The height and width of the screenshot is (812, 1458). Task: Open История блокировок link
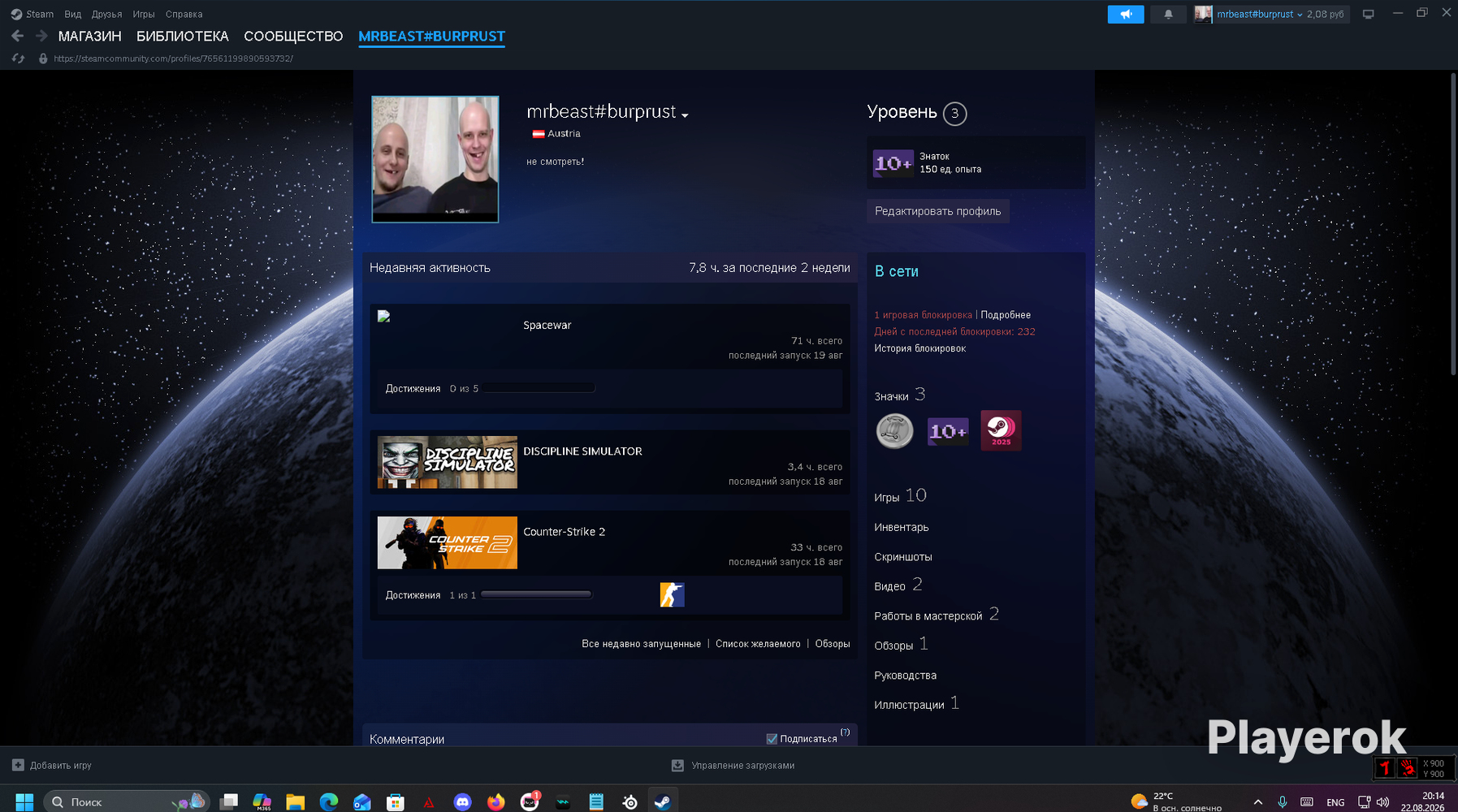[920, 348]
